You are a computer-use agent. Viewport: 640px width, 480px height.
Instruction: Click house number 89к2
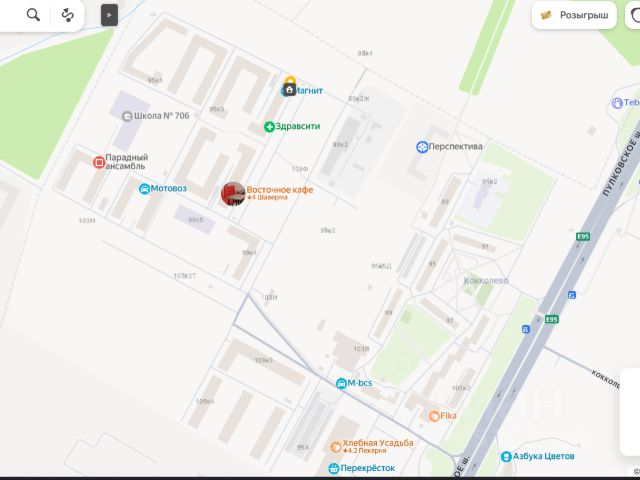tap(340, 145)
